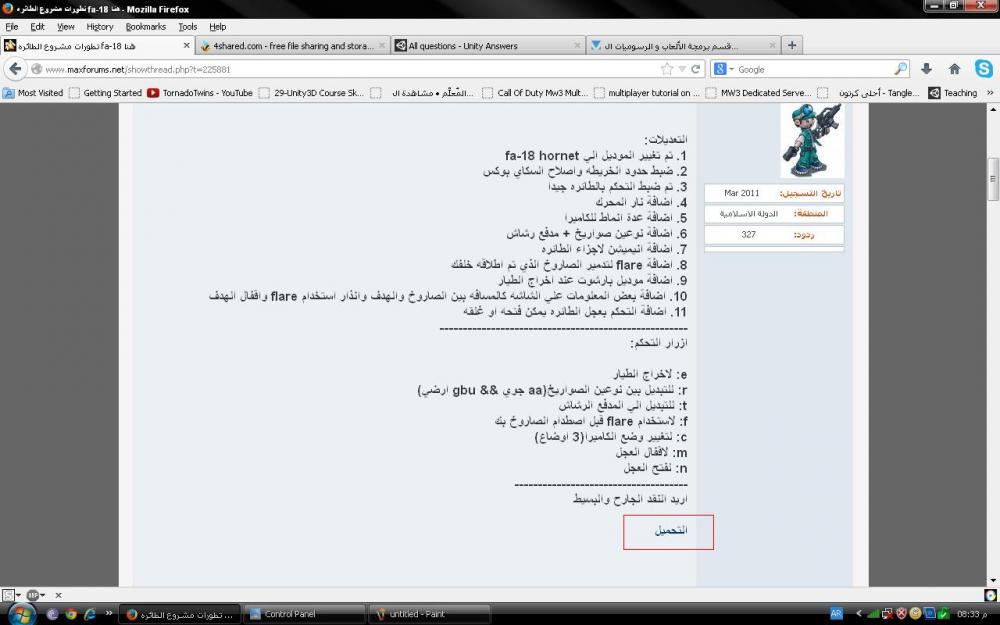Image resolution: width=1000 pixels, height=625 pixels.
Task: Open a new tab with plus button
Action: (791, 45)
